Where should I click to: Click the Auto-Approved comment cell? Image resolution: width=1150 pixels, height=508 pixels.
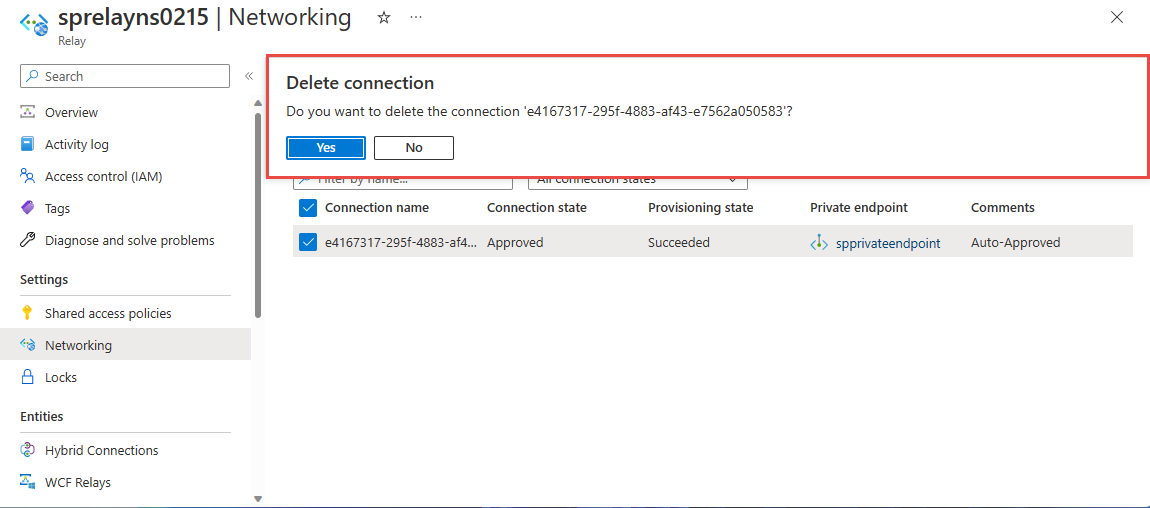(x=1015, y=243)
